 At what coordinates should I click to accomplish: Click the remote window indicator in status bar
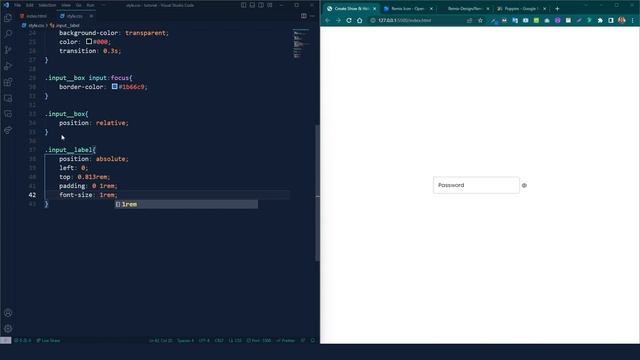point(6,340)
